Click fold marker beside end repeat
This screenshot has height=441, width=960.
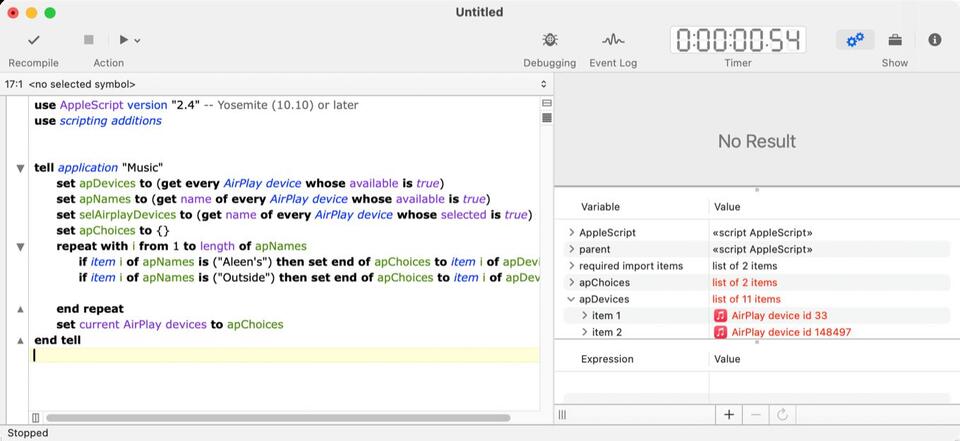[20, 309]
